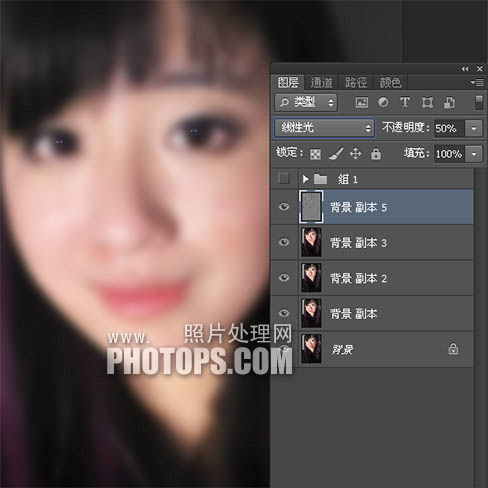This screenshot has height=488, width=488.
Task: Filter layers by smart object icon
Action: point(449,102)
